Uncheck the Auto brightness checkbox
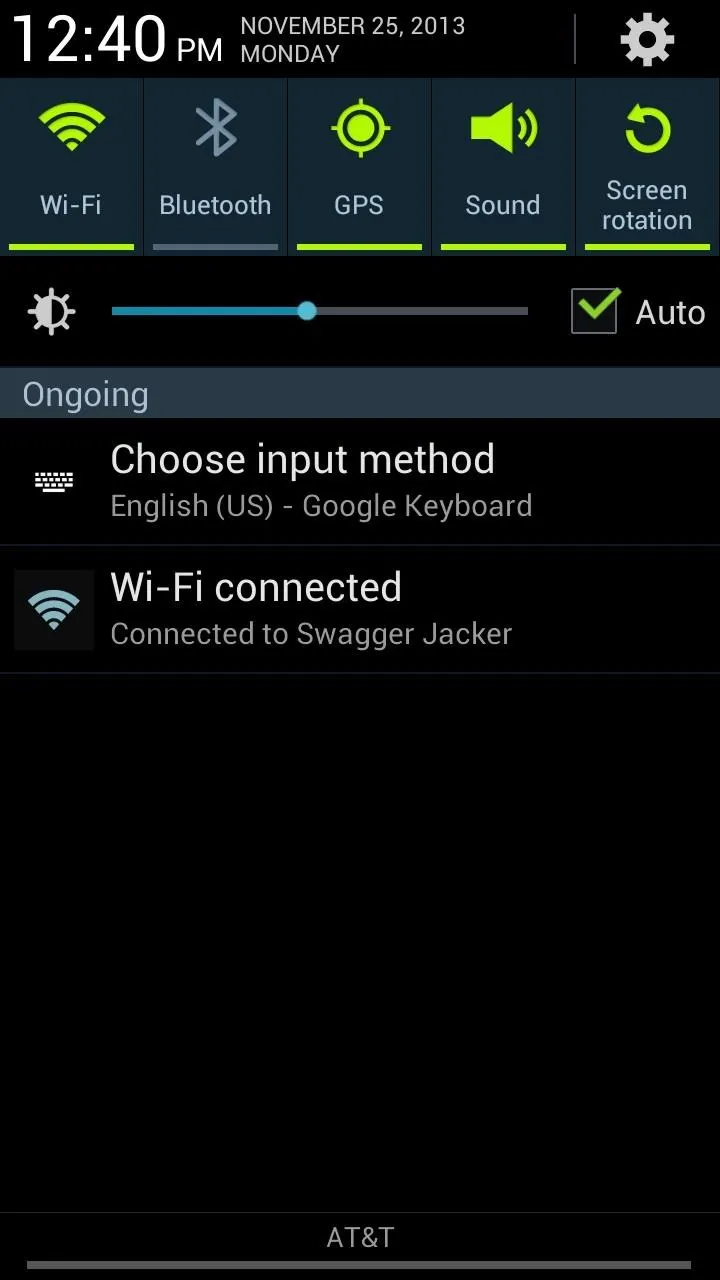720x1280 pixels. (x=594, y=311)
